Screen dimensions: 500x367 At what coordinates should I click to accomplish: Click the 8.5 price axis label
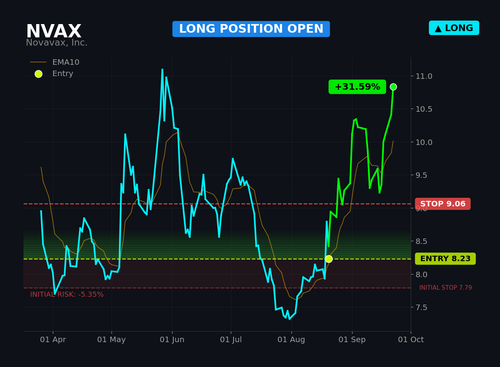(421, 241)
